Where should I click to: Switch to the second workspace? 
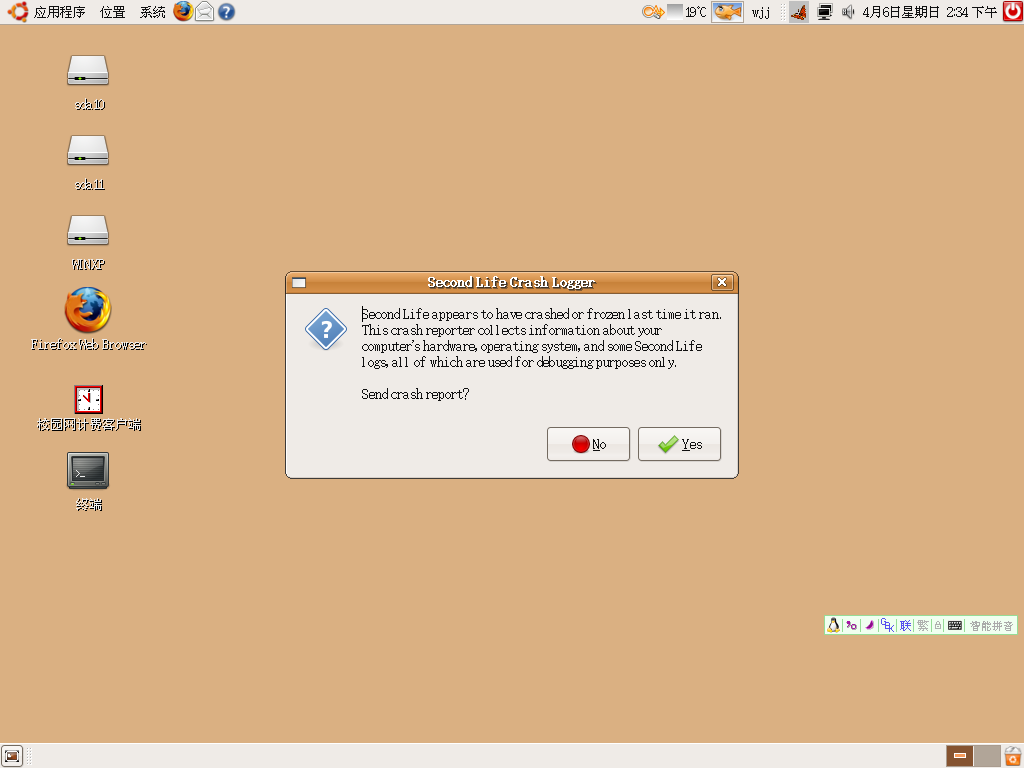987,756
